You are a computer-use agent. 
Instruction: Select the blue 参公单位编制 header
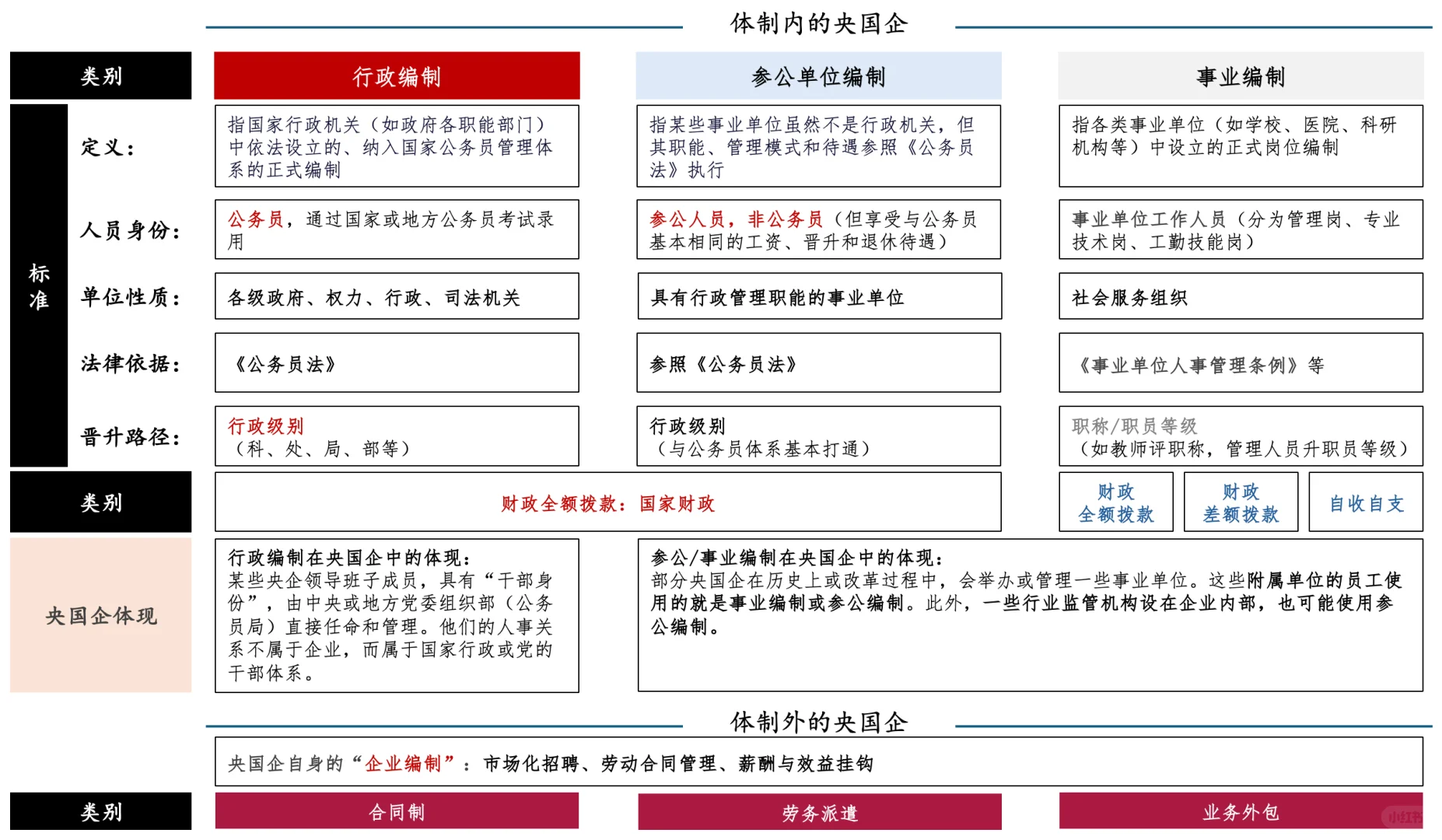coord(818,75)
